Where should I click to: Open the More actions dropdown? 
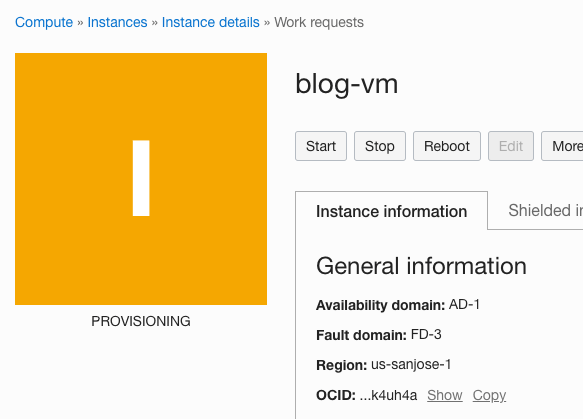point(562,146)
